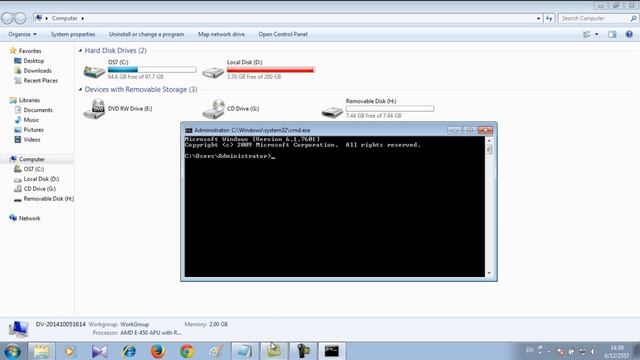640x360 pixels.
Task: Go forward with the Forward arrow button
Action: 20,18
